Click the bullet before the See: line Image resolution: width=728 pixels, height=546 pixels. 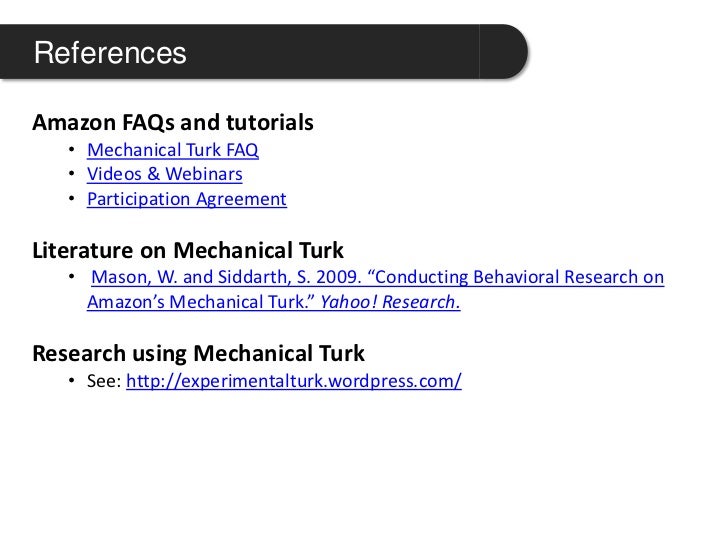72,381
